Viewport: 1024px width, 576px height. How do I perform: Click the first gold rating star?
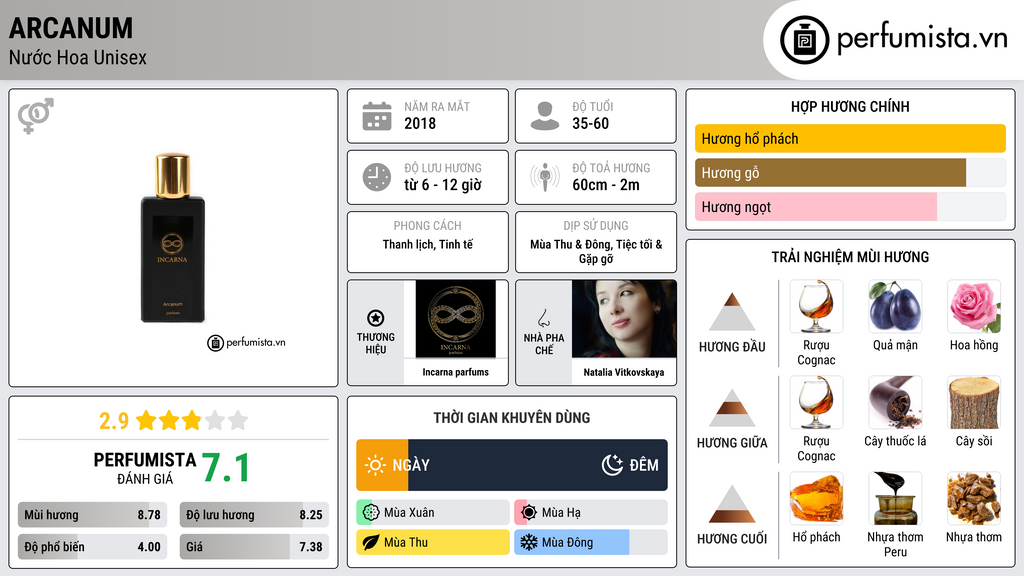tap(146, 420)
